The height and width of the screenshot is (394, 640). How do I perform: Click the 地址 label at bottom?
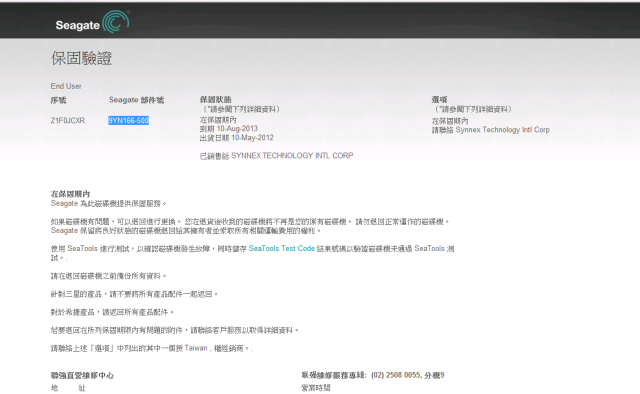tap(68, 388)
